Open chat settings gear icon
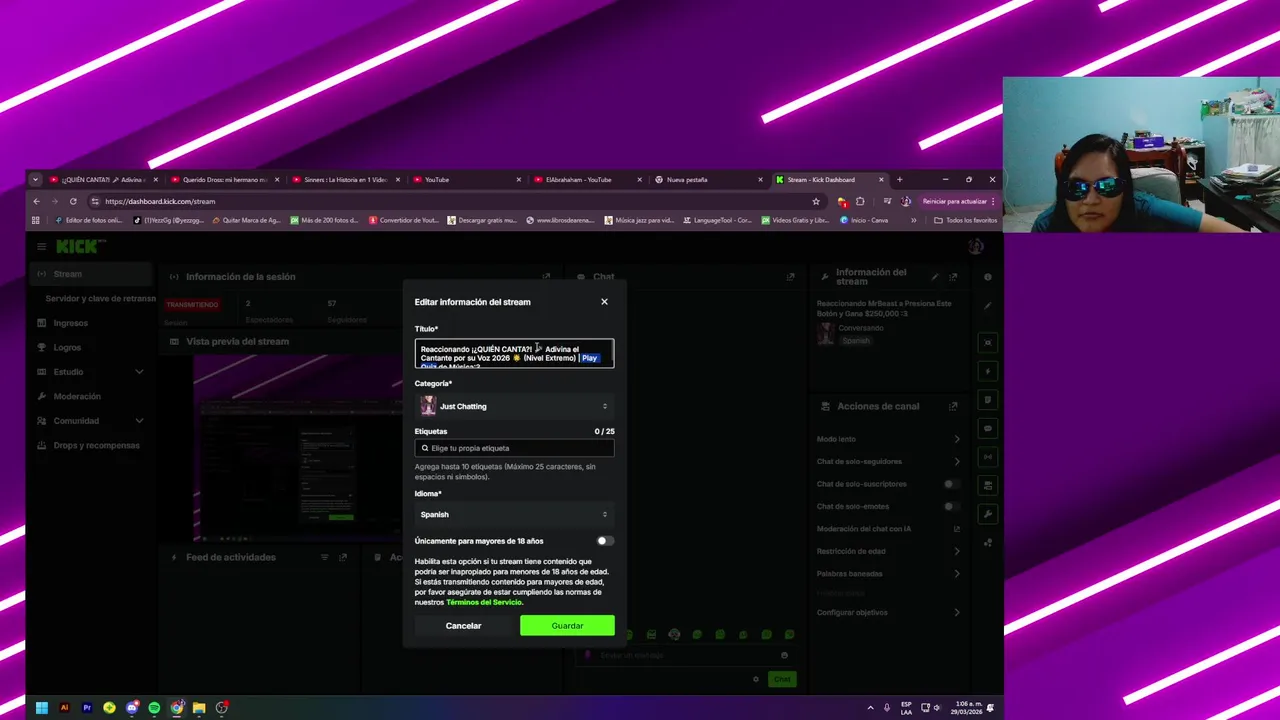 click(756, 679)
